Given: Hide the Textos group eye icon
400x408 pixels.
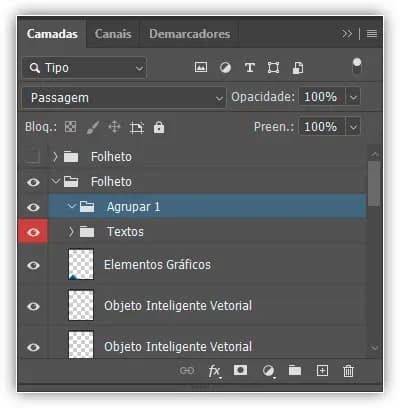Looking at the screenshot, I should pos(33,232).
